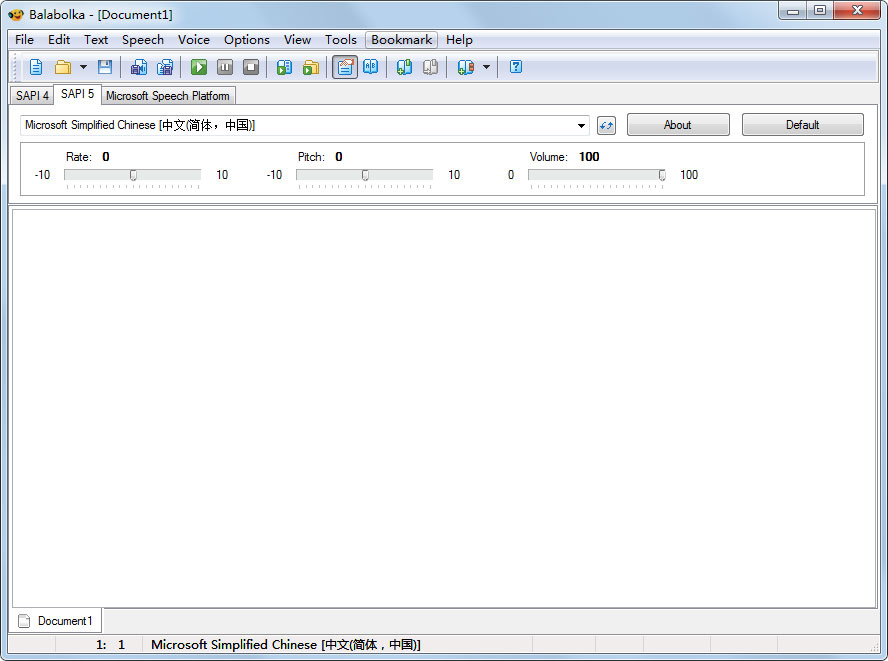Select the Document1 tab at the bottom
Image resolution: width=888 pixels, height=661 pixels.
[x=56, y=621]
